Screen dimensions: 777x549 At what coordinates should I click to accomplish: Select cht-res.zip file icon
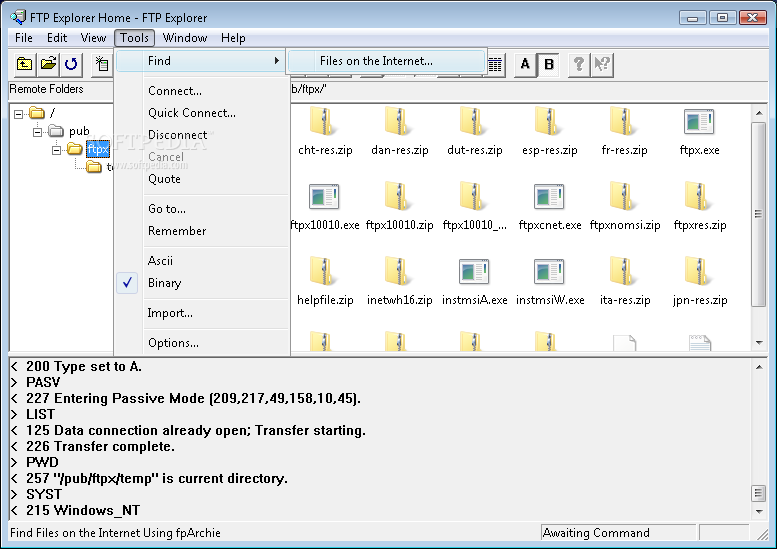[x=325, y=122]
